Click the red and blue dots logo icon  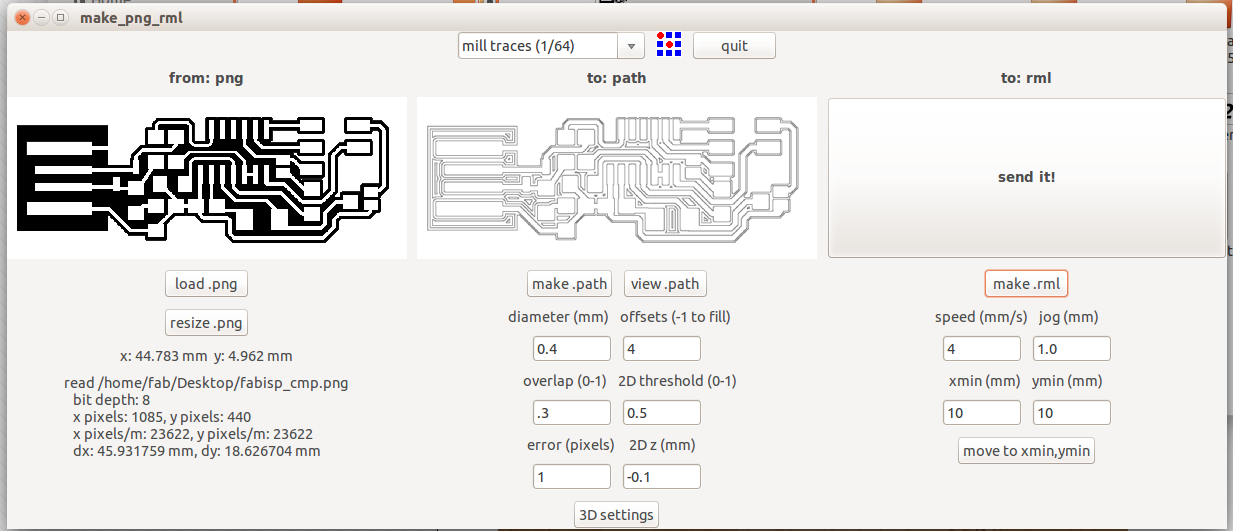pos(669,44)
